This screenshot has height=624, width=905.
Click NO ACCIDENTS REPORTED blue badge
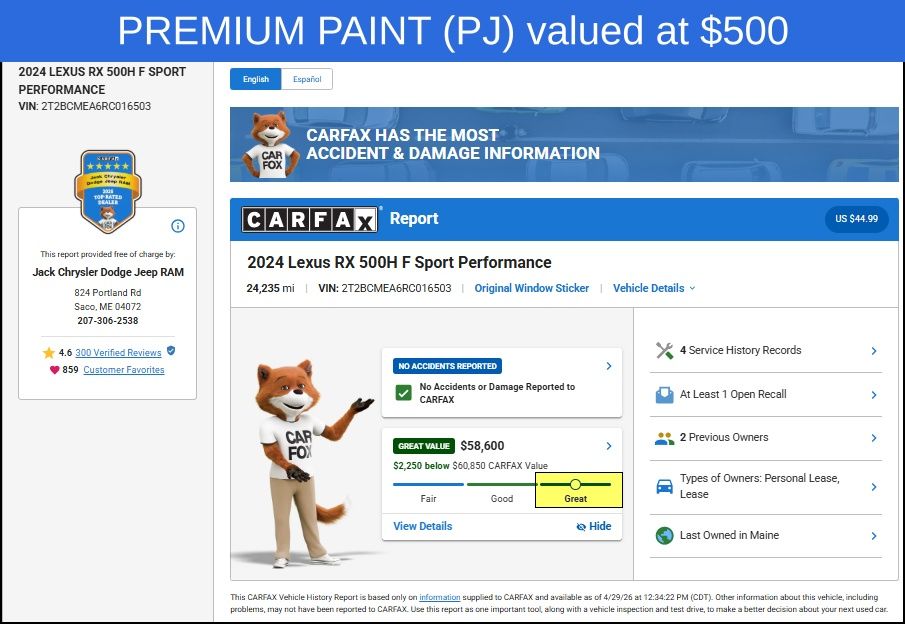click(x=447, y=366)
